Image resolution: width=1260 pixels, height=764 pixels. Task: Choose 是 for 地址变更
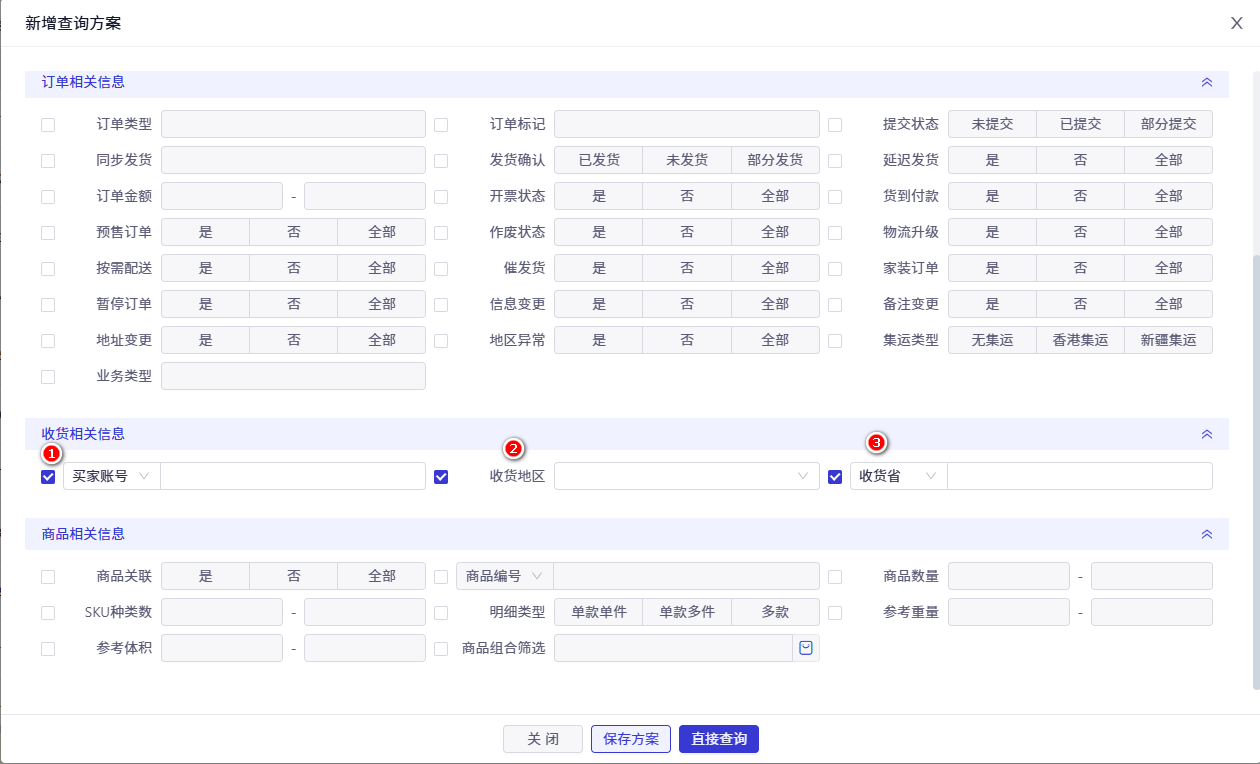[205, 340]
